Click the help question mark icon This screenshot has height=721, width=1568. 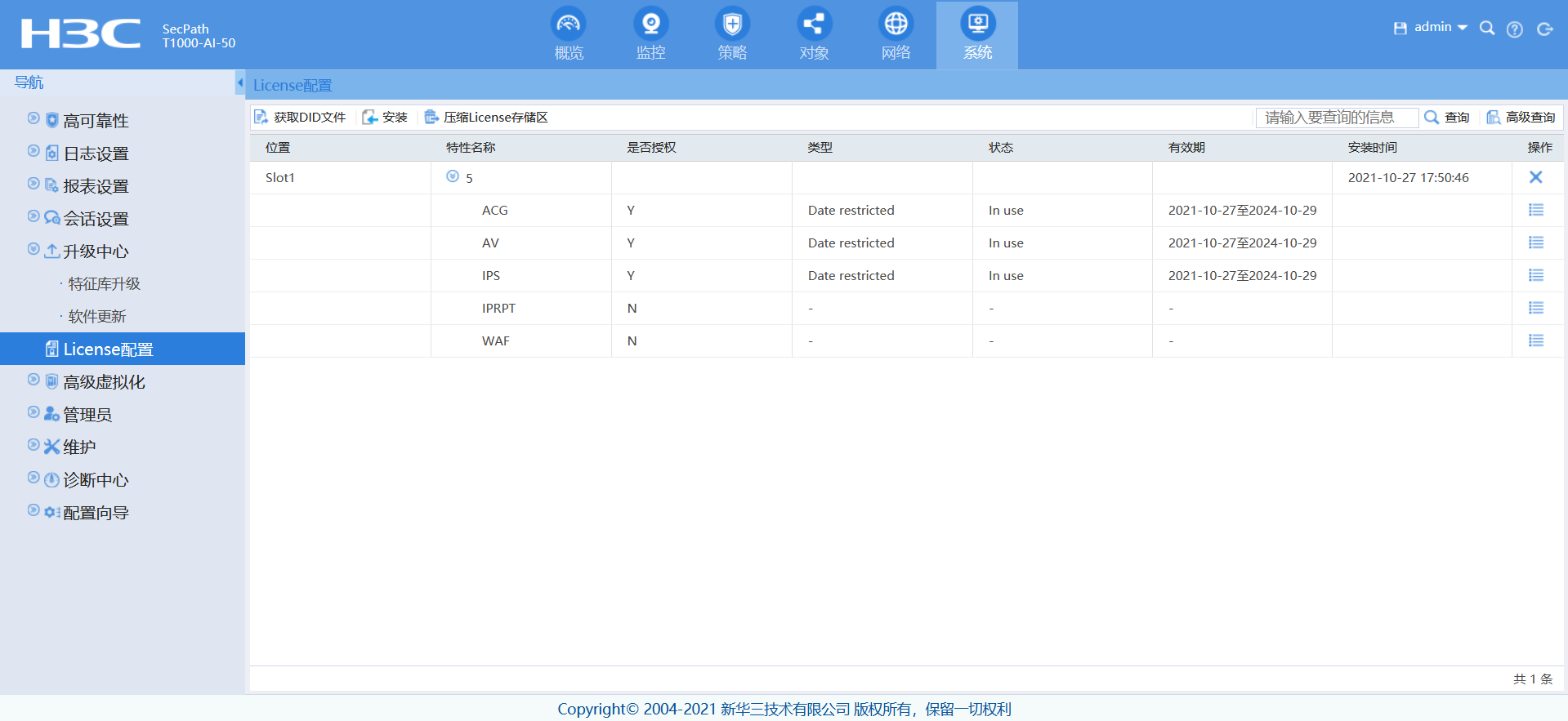click(x=1514, y=29)
